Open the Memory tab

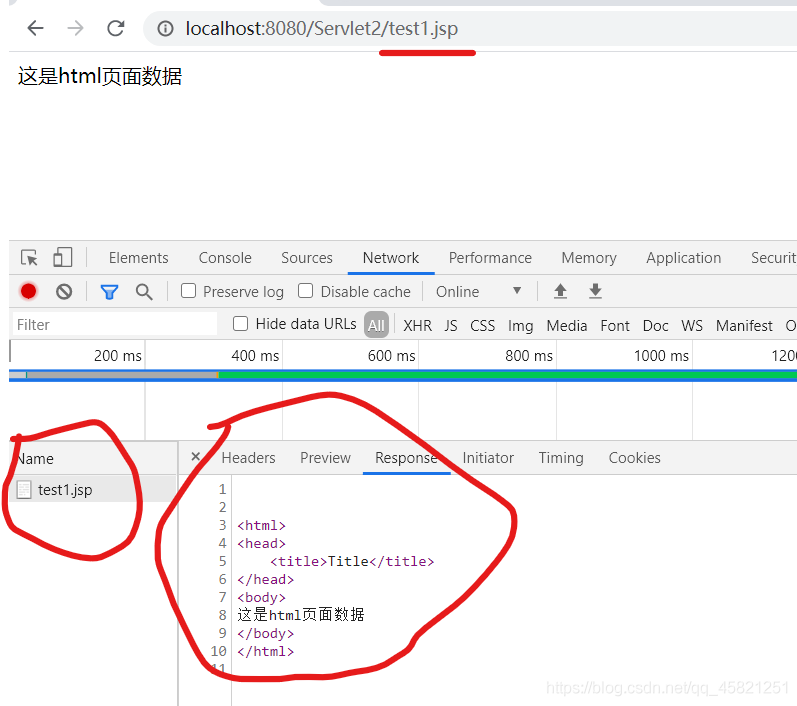[589, 258]
